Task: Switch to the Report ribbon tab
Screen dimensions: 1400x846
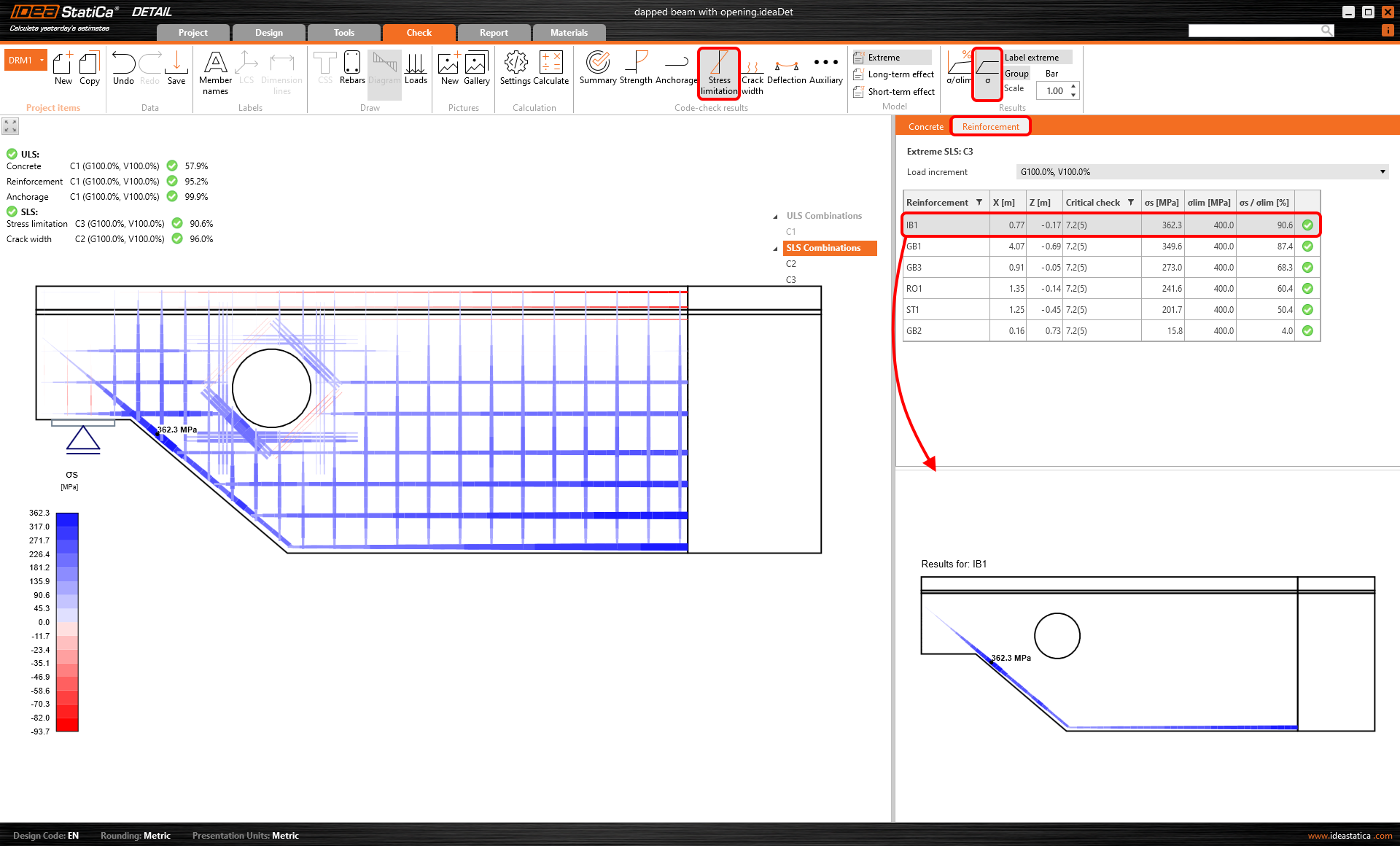Action: pyautogui.click(x=494, y=32)
